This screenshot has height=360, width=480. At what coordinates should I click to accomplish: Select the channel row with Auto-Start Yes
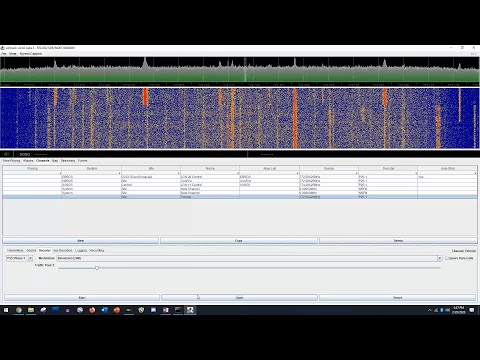(x=240, y=177)
